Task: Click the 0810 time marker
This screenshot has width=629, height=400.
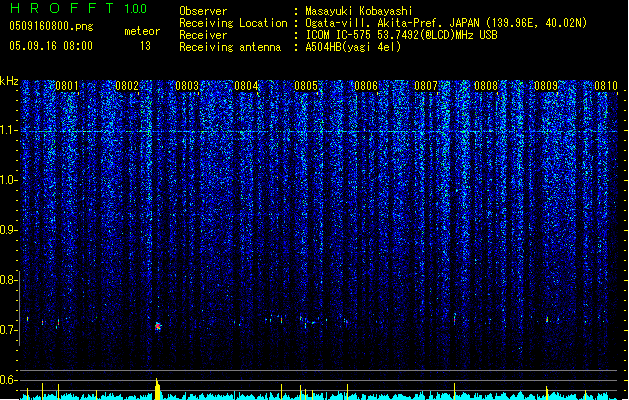Action: [x=606, y=86]
